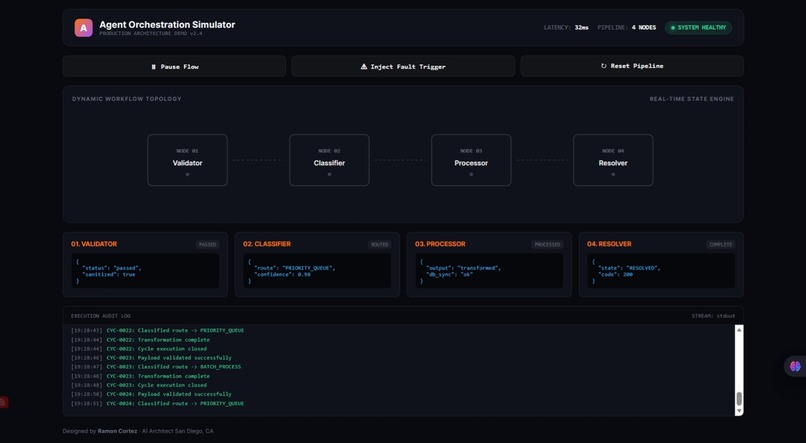
Task: Click log line 'CYC-0023: Payload validated successfully'
Action: click(169, 358)
